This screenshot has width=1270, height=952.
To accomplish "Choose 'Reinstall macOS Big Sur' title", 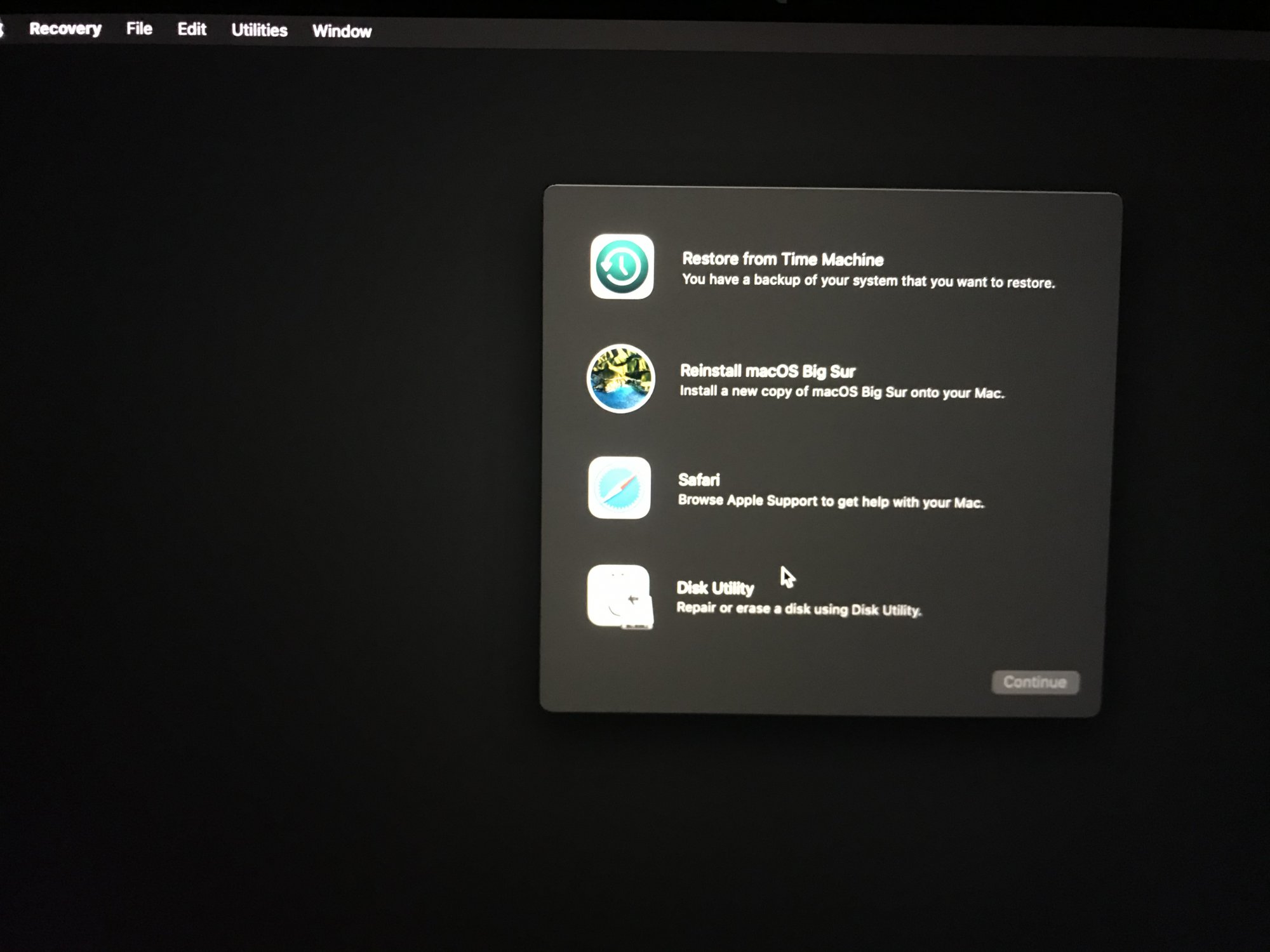I will tap(767, 371).
